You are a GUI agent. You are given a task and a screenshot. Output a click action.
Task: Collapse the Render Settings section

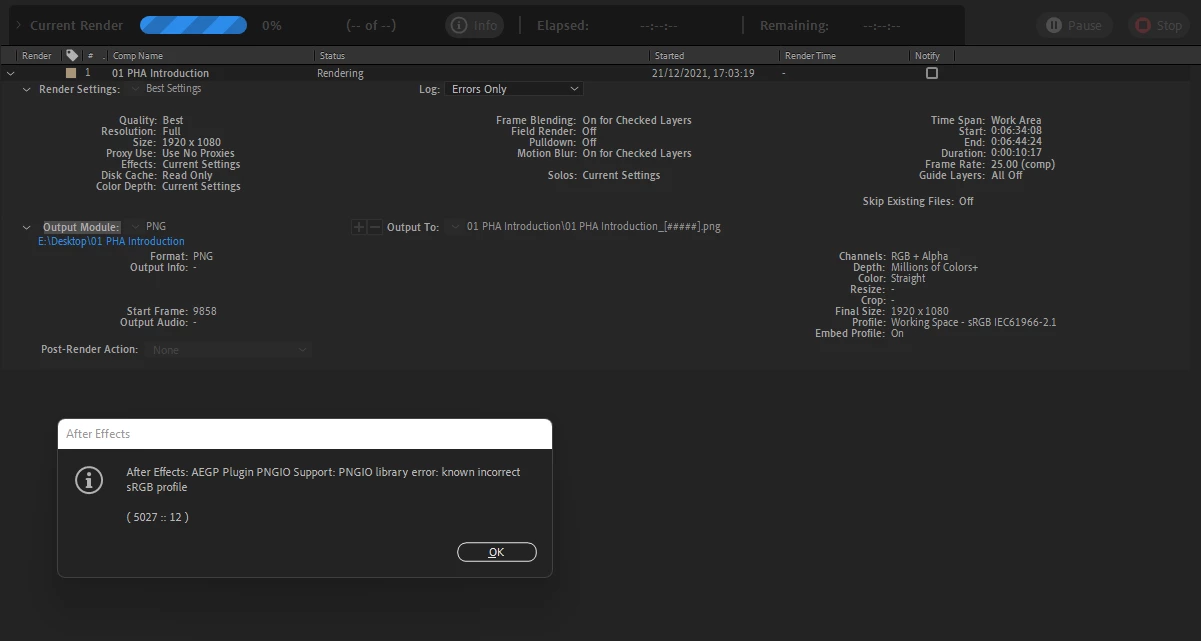pyautogui.click(x=27, y=89)
